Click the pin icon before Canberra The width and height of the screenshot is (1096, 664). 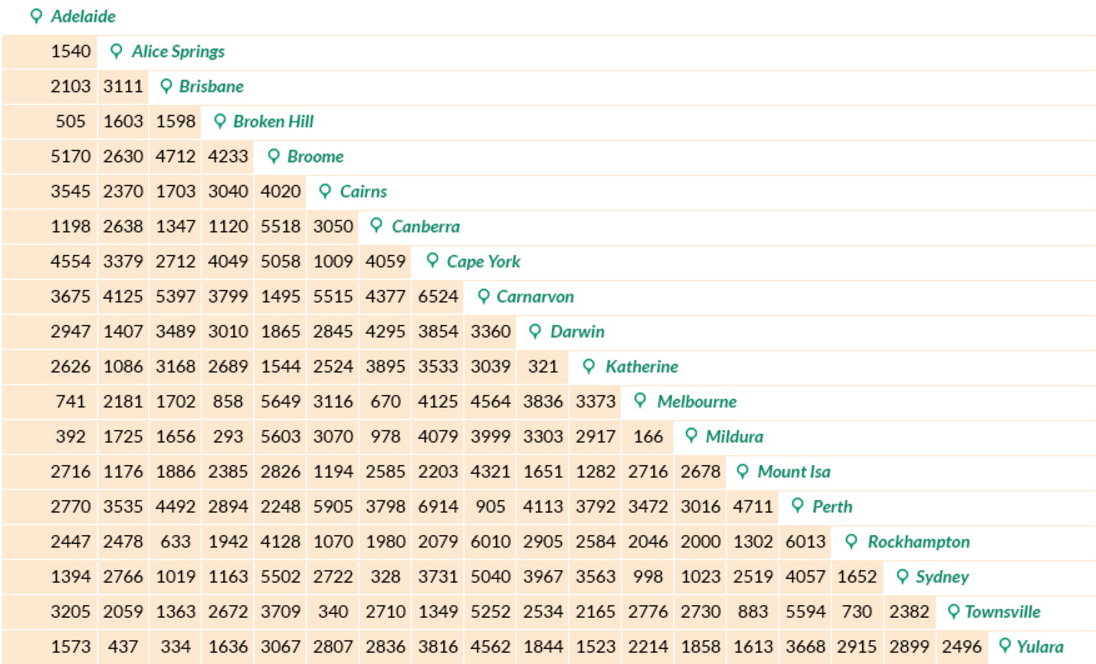click(x=377, y=226)
